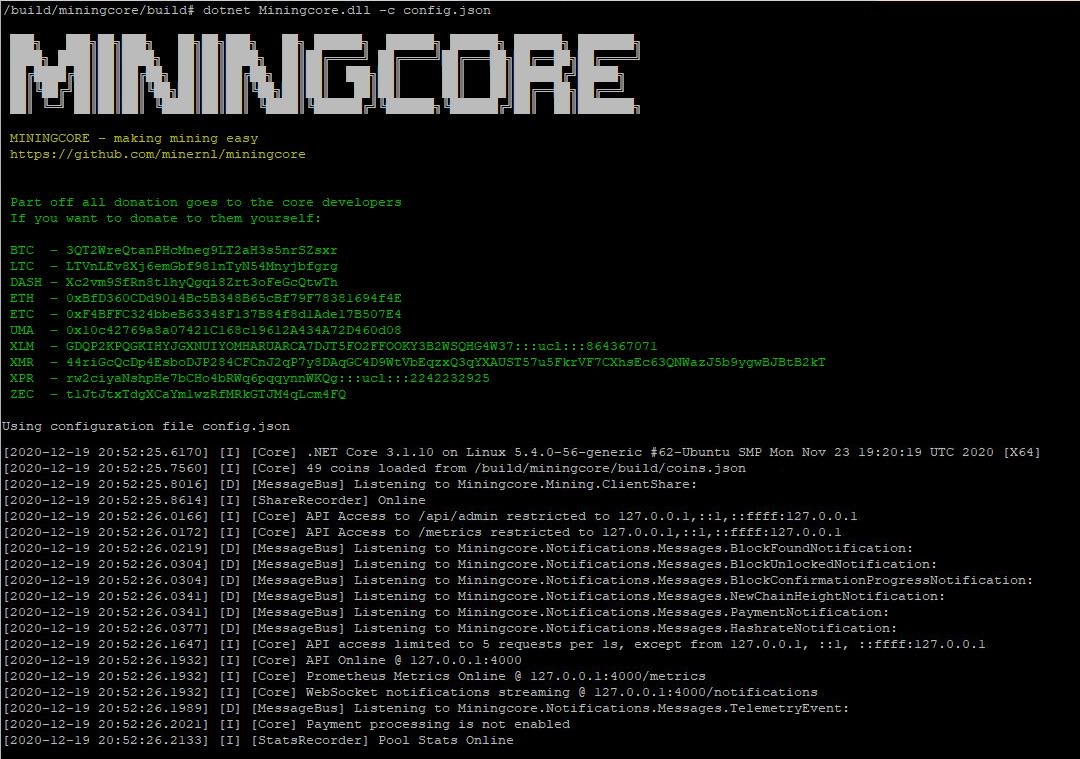Select the LTC donation address
Viewport: 1080px width, 759px height.
pyautogui.click(x=202, y=266)
